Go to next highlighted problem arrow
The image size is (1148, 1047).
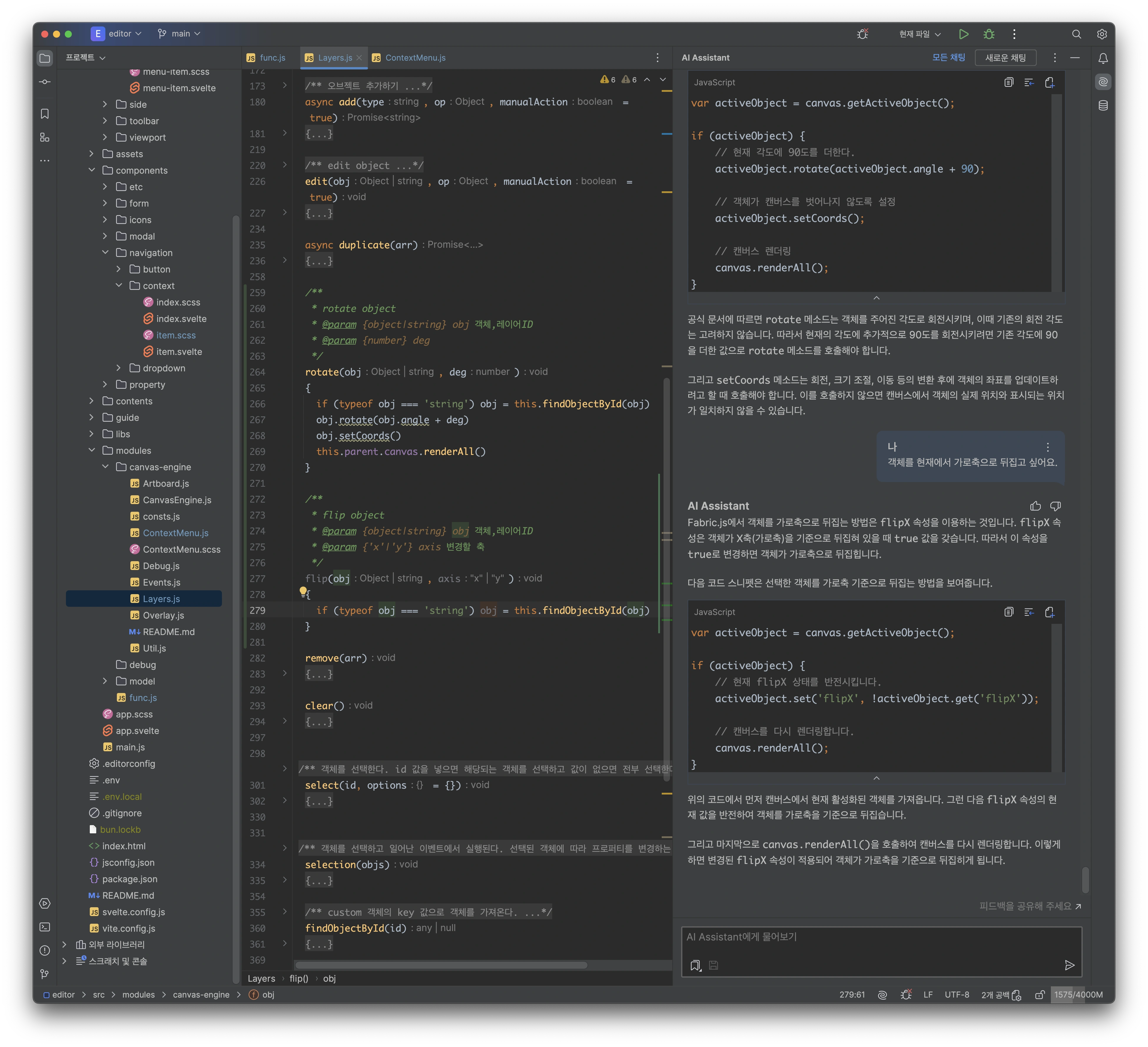663,80
